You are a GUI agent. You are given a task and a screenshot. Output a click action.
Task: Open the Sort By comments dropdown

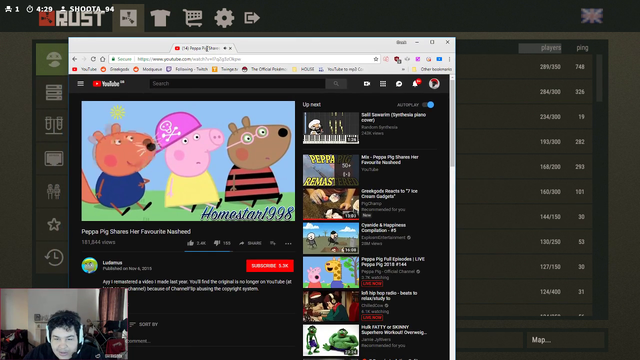click(x=144, y=324)
